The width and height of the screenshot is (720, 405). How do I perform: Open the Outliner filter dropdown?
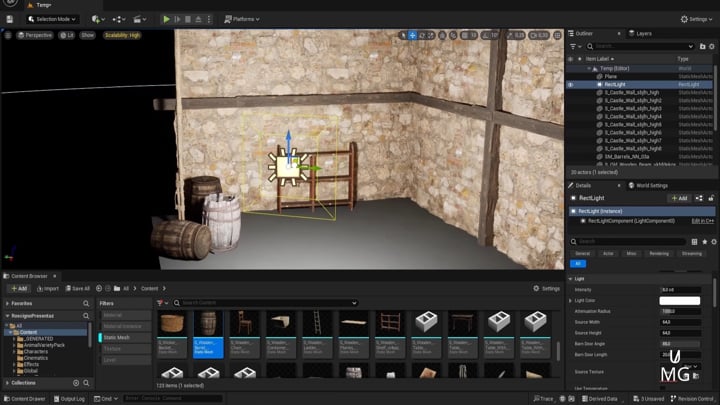tap(575, 46)
